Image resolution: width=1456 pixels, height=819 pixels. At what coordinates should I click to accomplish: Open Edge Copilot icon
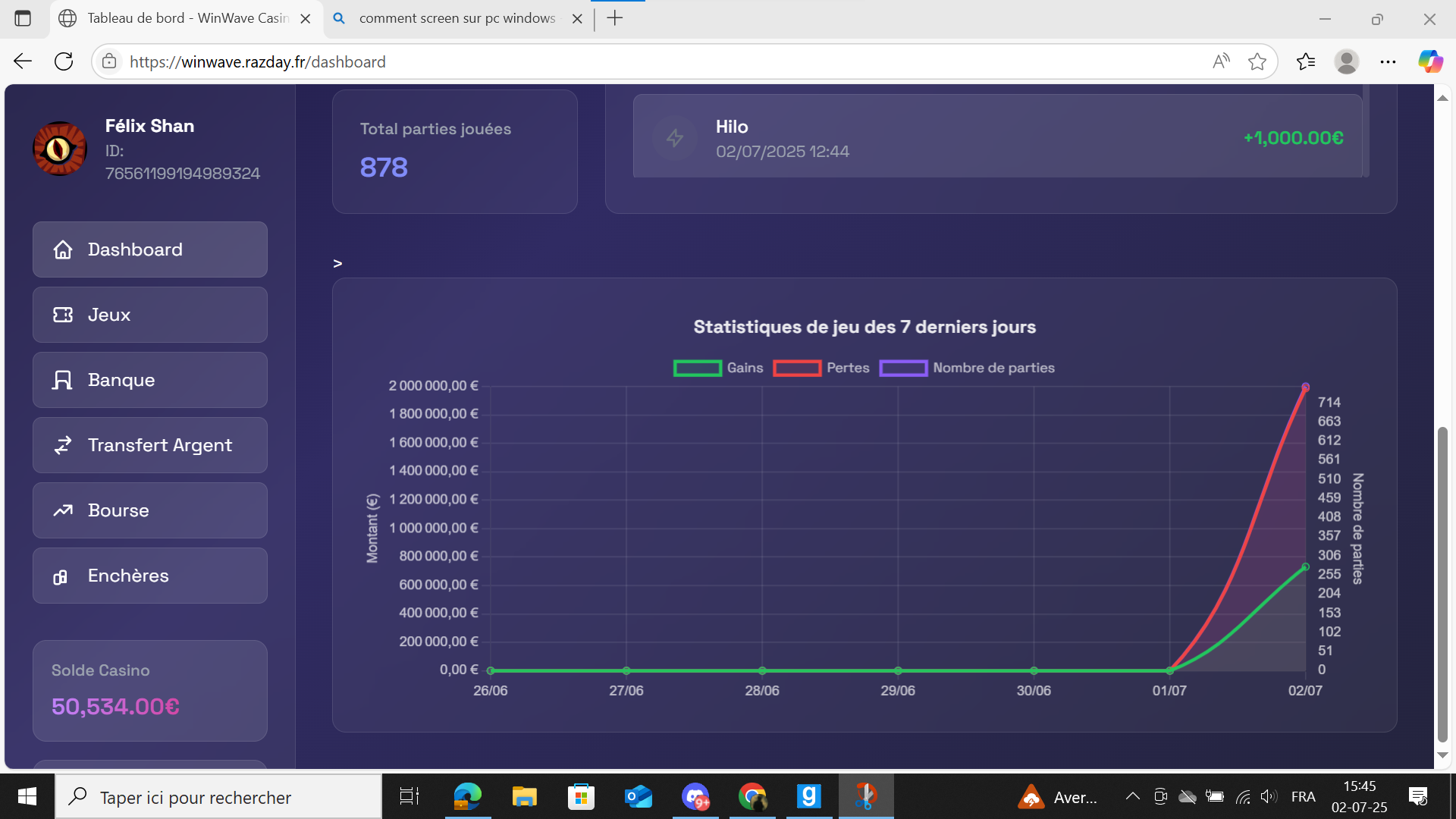[1430, 61]
